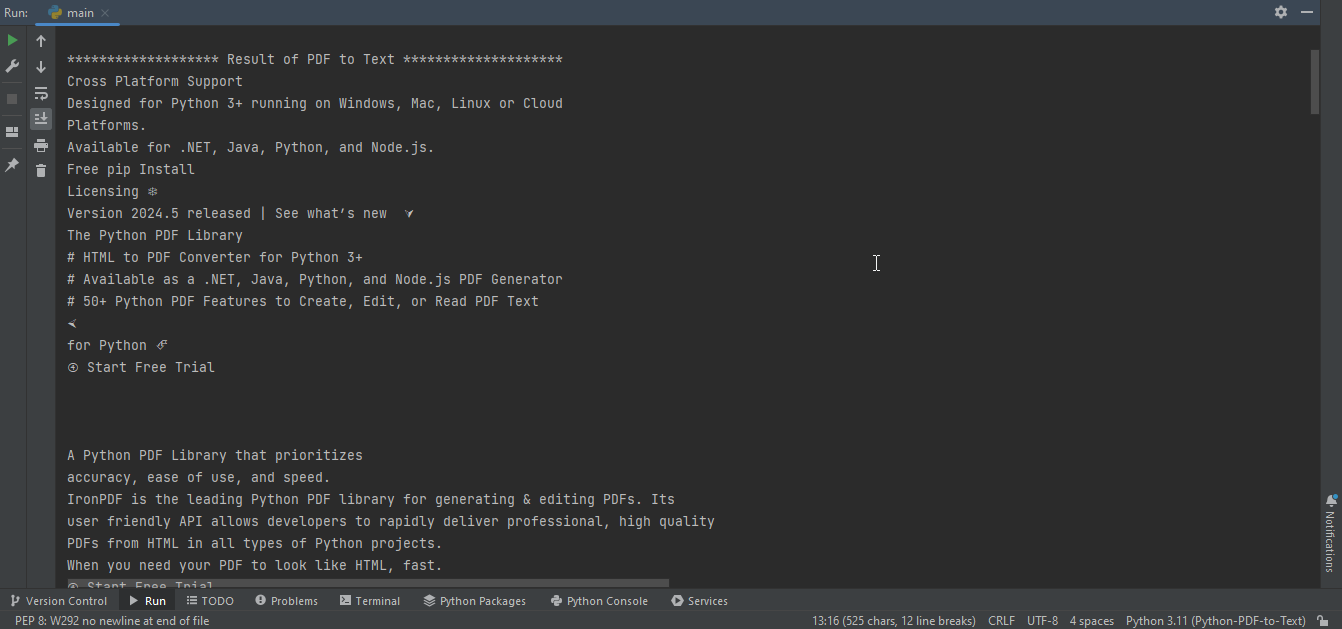Image resolution: width=1342 pixels, height=629 pixels.
Task: Switch to the Run tool window tab
Action: (x=147, y=601)
